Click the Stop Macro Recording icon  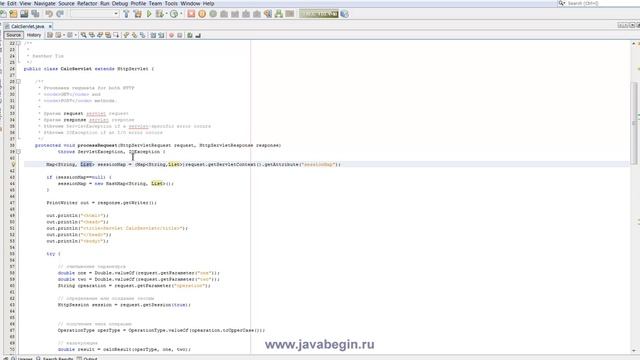[180, 35]
